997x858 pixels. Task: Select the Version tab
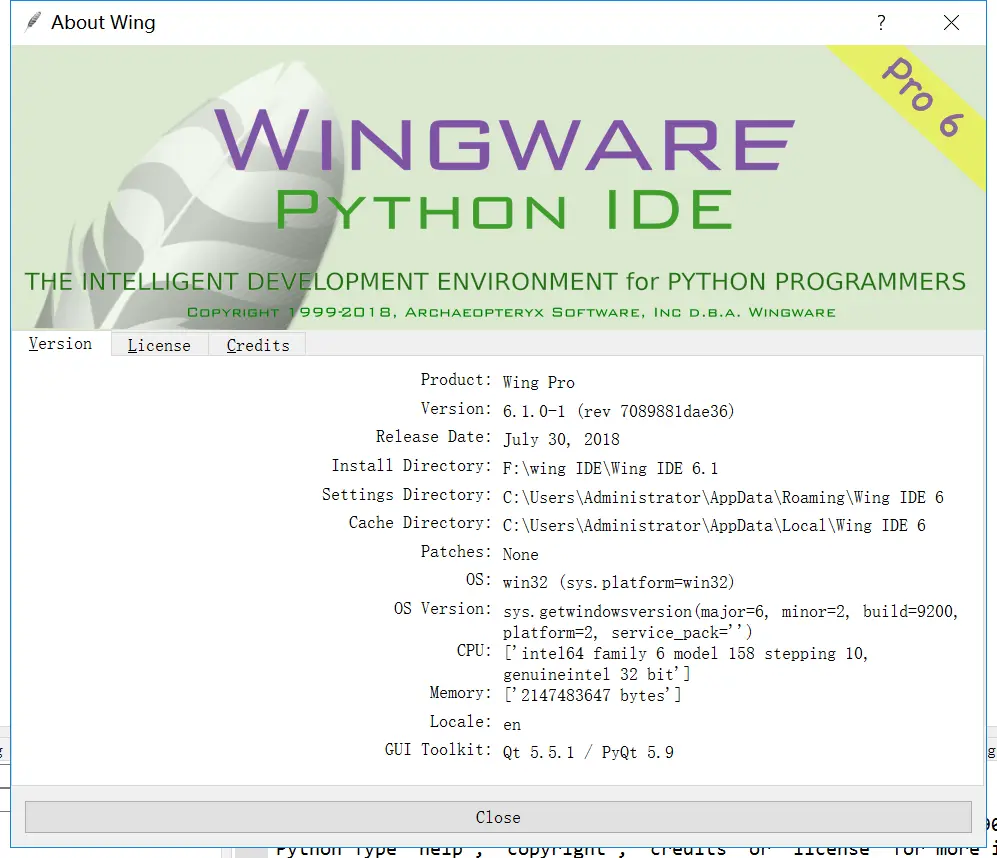[x=60, y=343]
